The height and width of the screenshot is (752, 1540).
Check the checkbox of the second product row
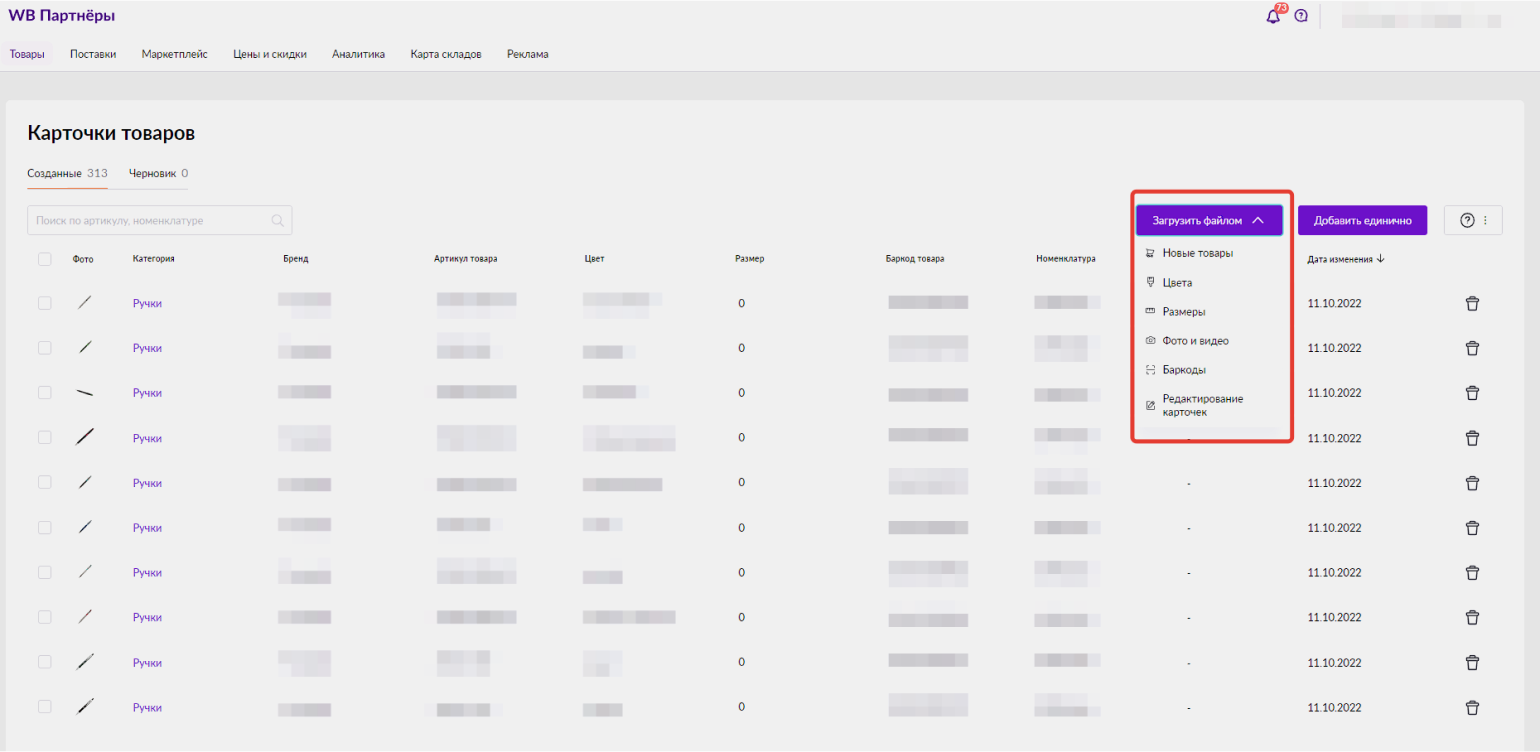click(44, 348)
